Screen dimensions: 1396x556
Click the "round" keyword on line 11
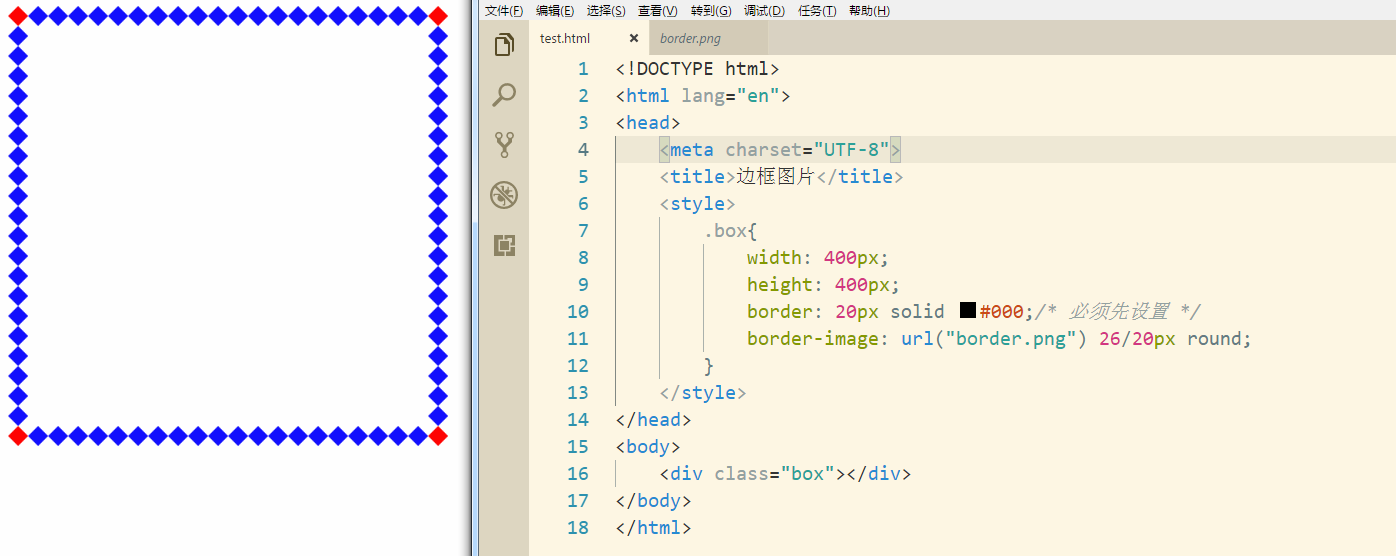pyautogui.click(x=1215, y=338)
